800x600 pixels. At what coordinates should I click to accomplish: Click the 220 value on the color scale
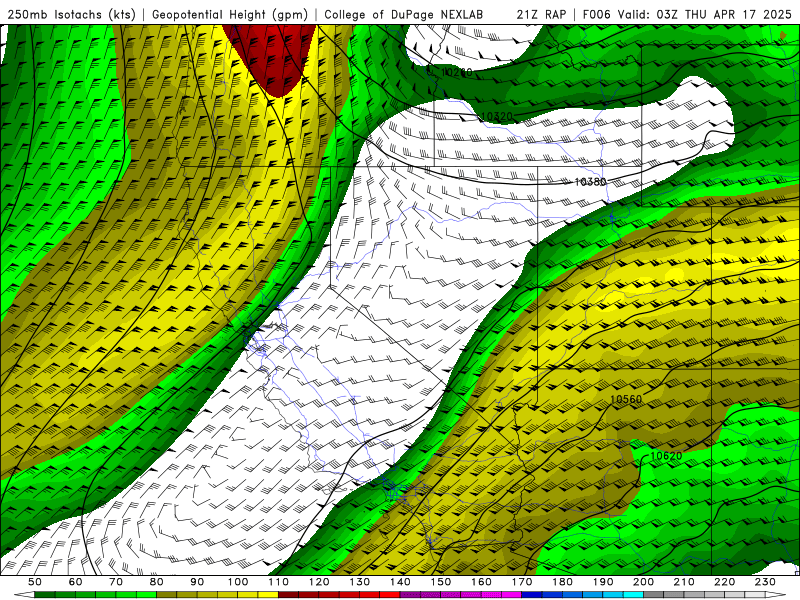tap(725, 582)
